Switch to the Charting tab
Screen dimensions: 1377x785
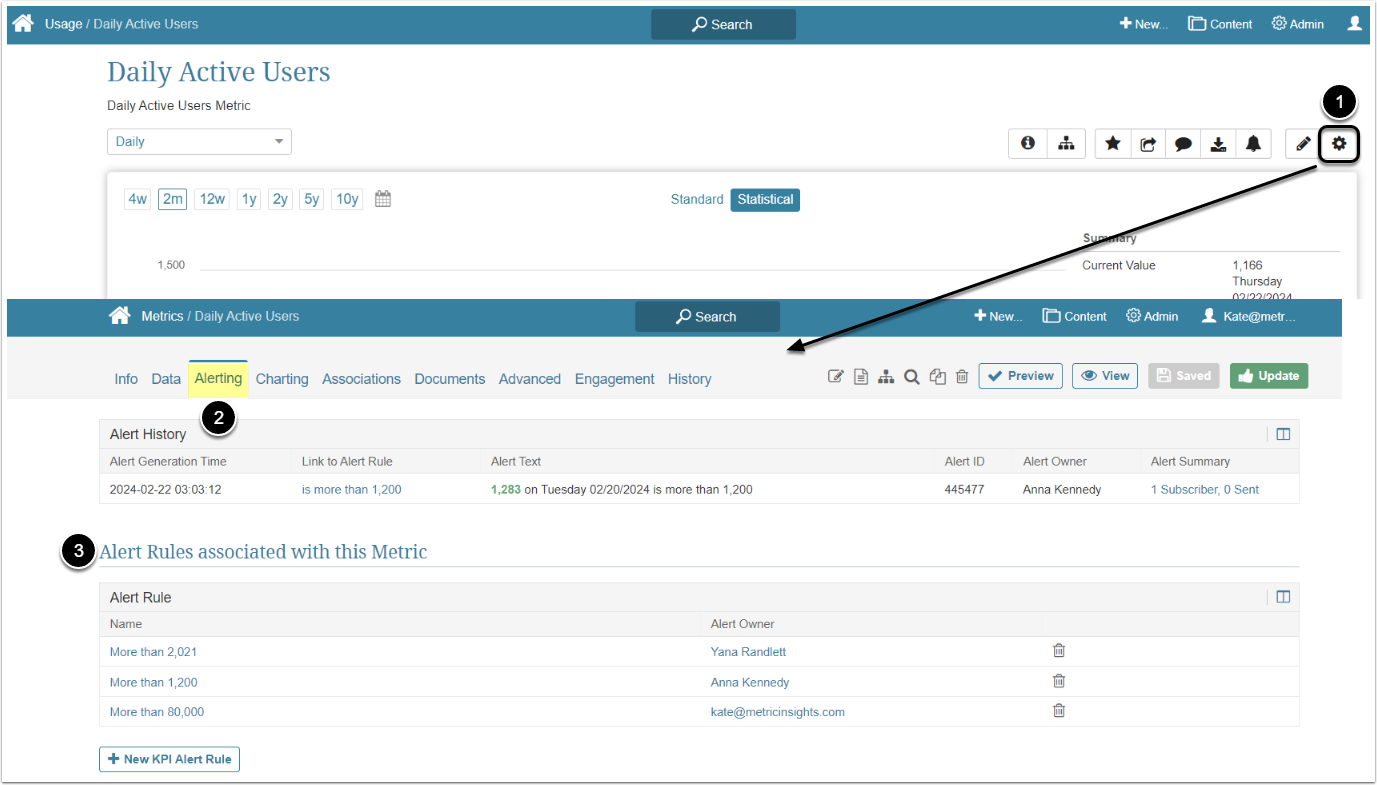click(x=282, y=379)
